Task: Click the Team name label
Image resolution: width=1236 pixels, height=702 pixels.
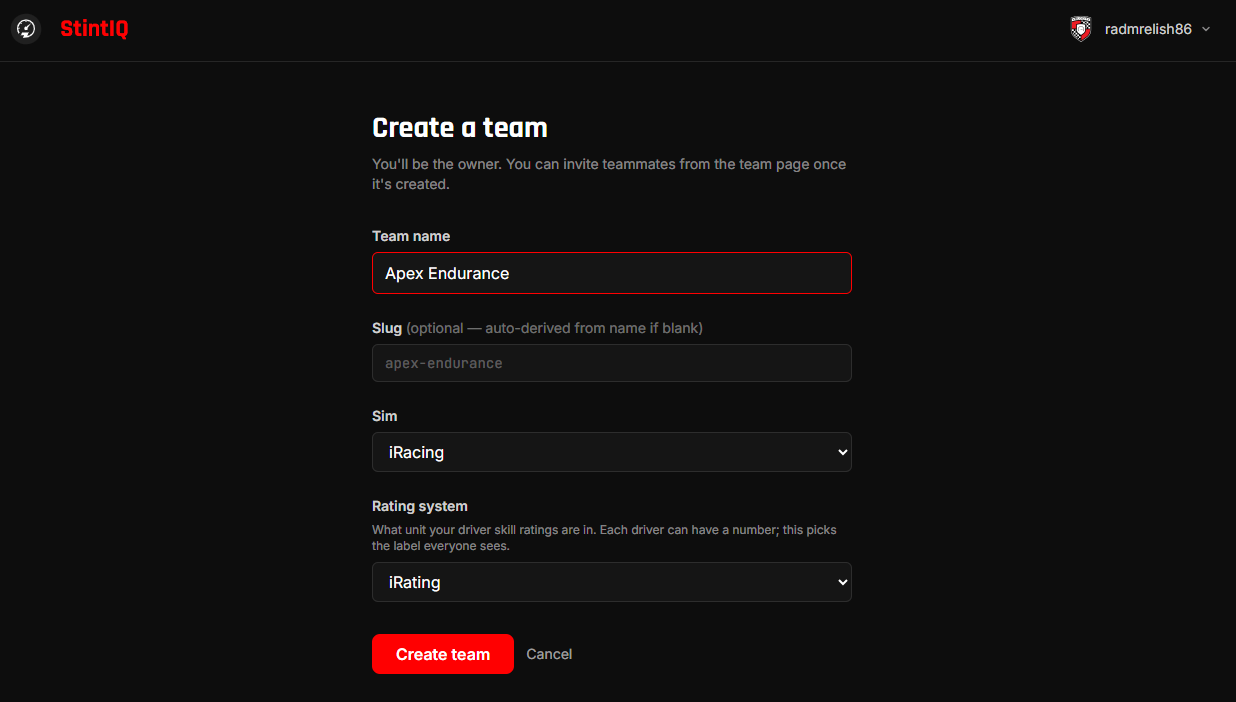Action: coord(411,236)
